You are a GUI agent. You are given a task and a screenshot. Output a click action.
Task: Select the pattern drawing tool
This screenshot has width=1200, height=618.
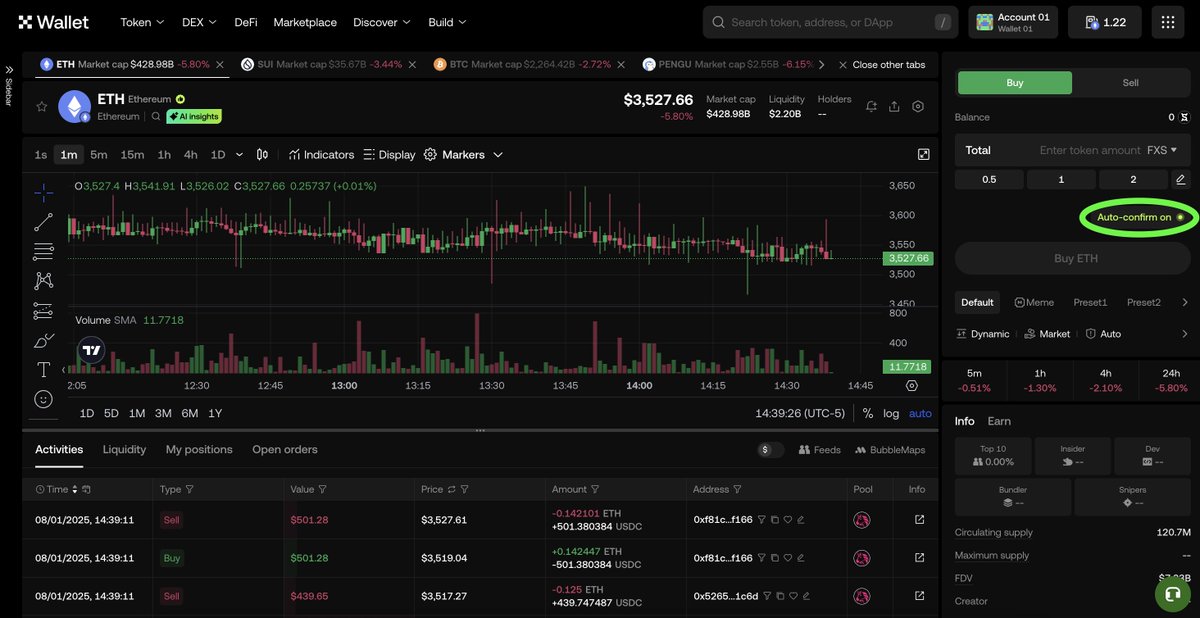click(x=43, y=281)
